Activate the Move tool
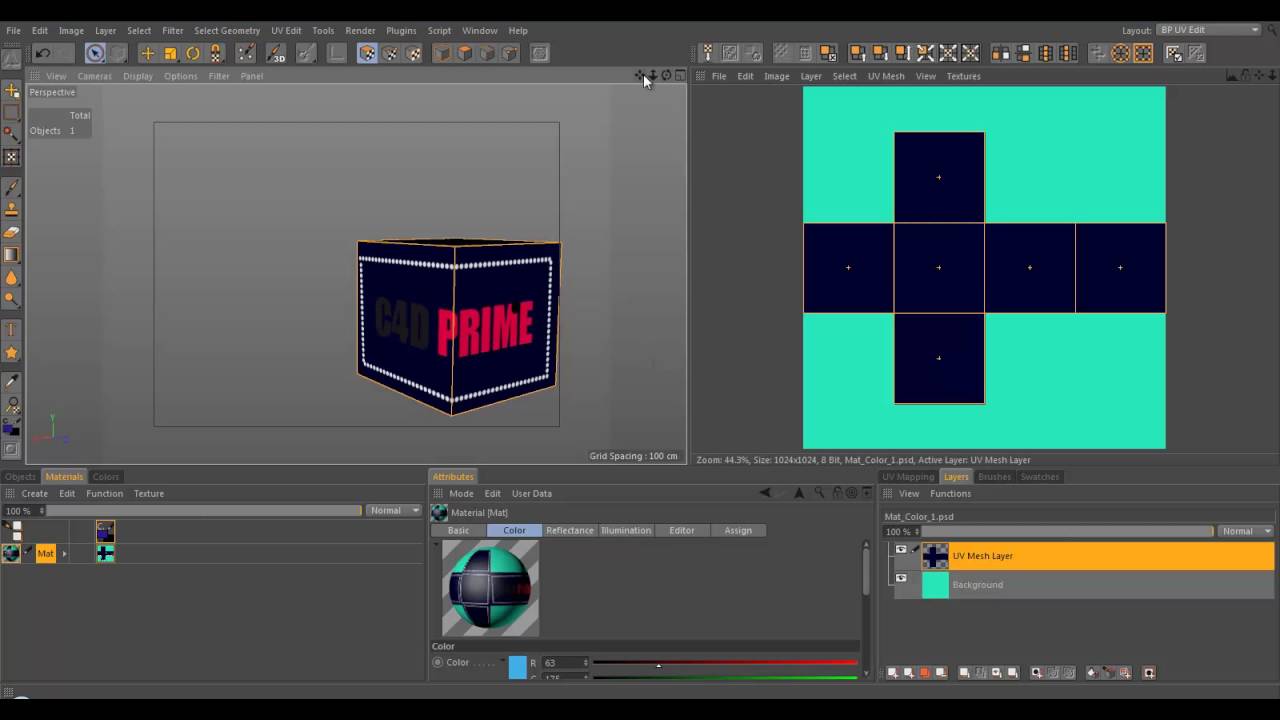Screen dimensions: 1280x720 click(147, 54)
